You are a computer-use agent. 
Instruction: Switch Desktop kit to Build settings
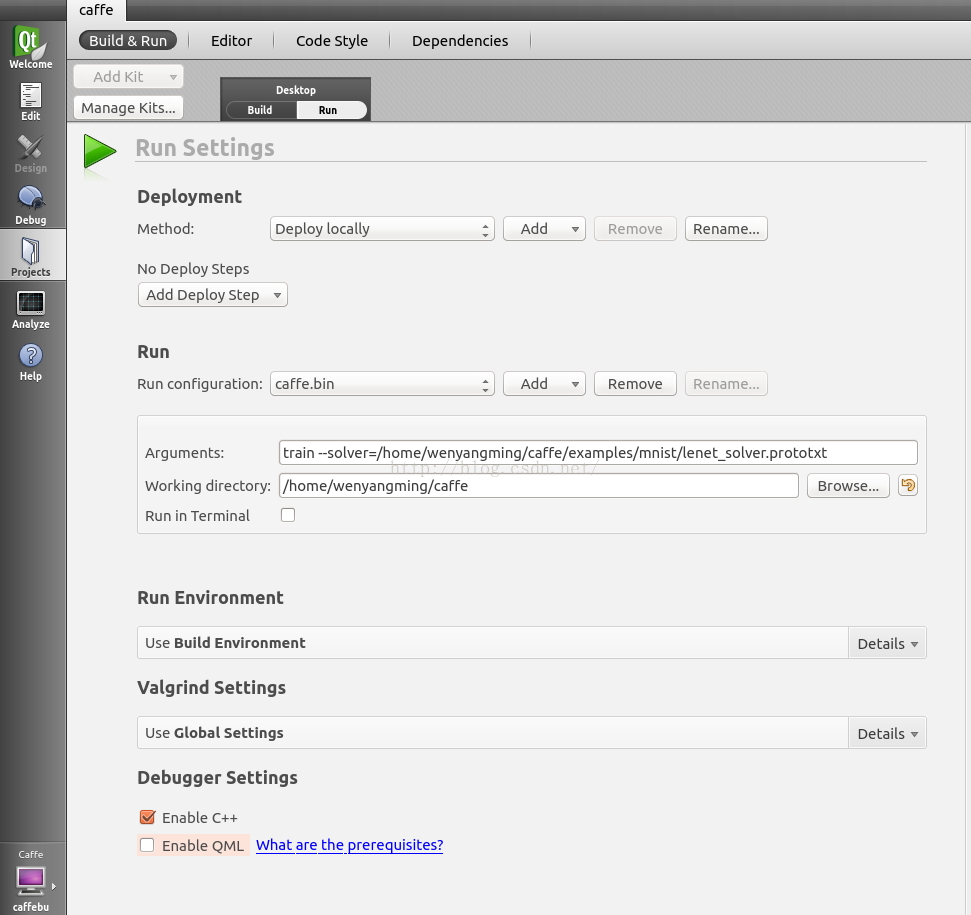261,110
